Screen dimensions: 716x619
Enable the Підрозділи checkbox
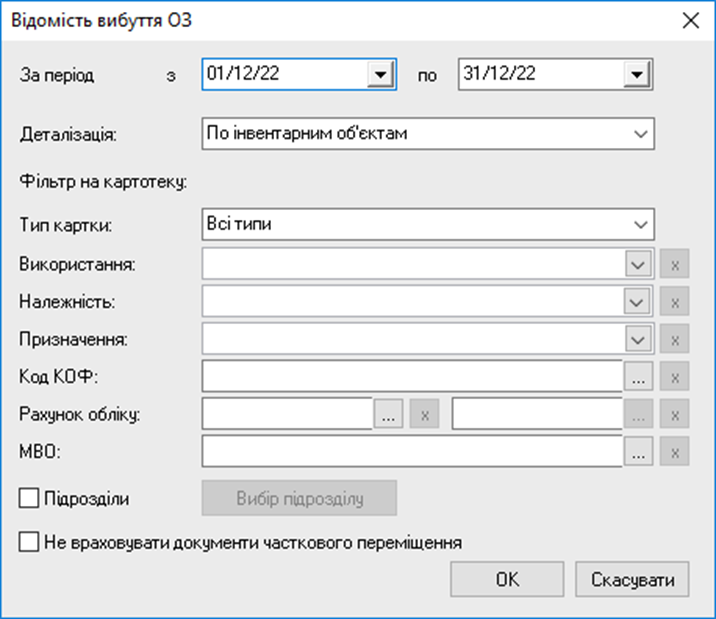29,498
